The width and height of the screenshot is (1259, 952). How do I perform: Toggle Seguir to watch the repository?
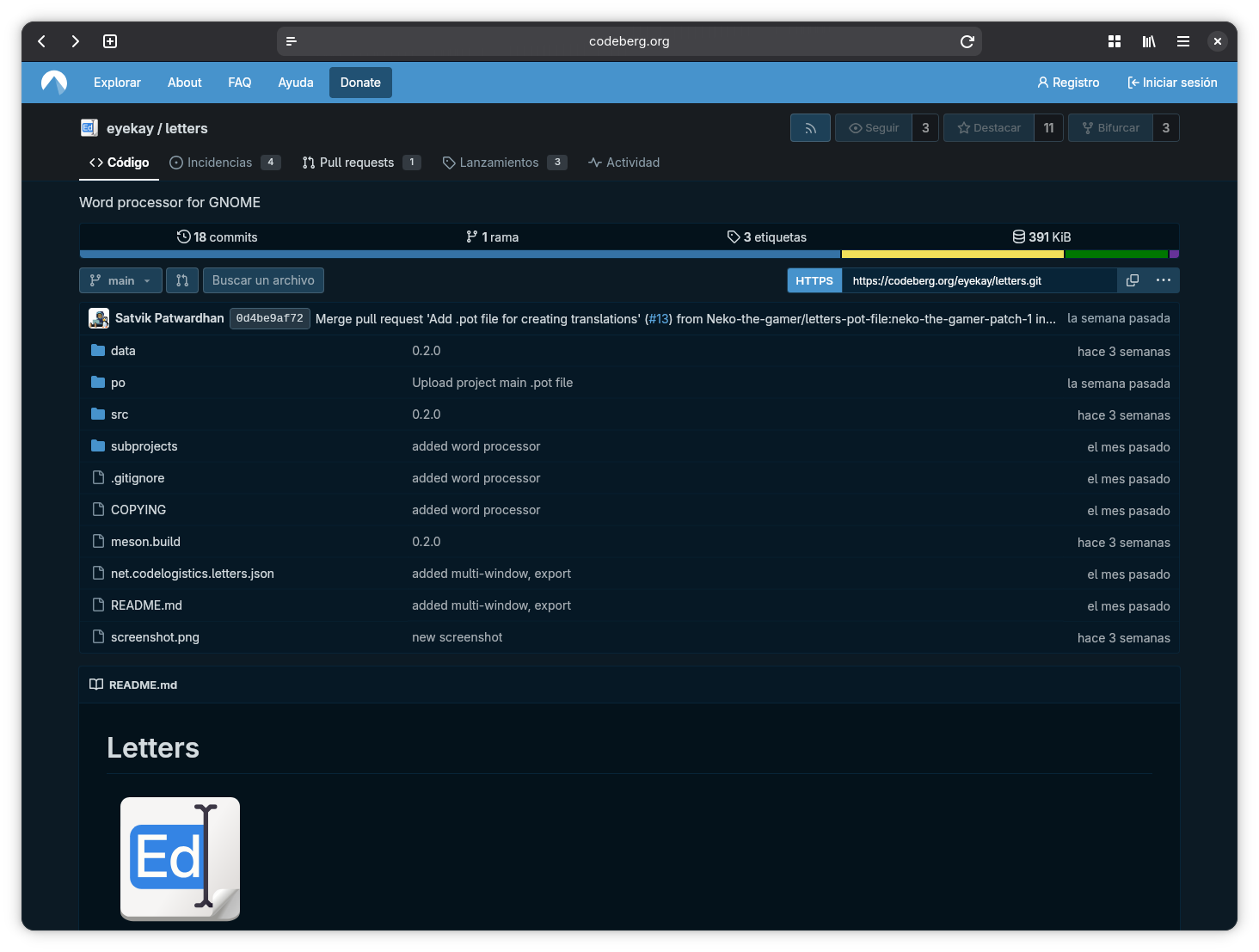(x=873, y=127)
